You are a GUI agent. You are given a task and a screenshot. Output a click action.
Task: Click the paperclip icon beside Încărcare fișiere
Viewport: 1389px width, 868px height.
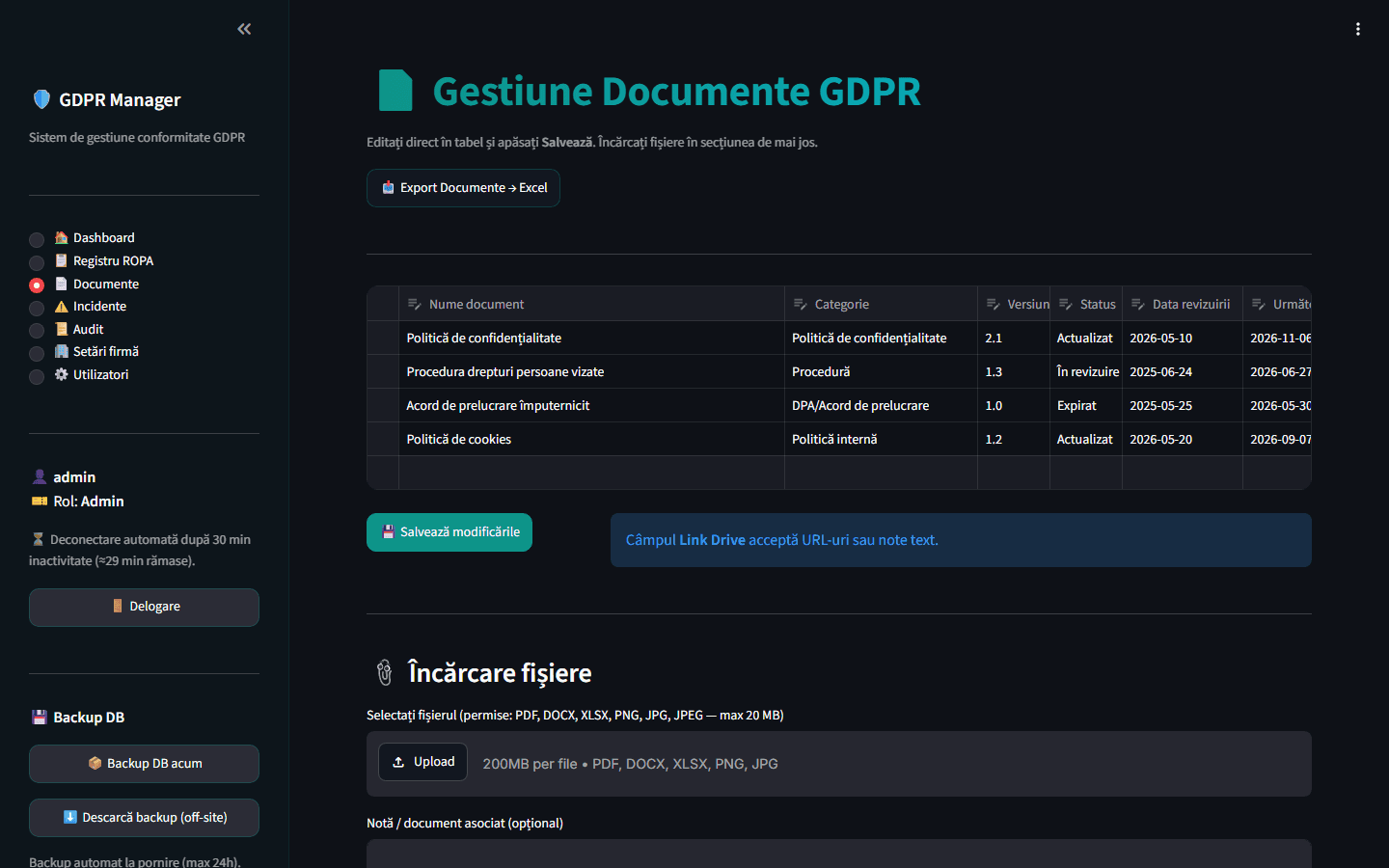click(384, 672)
